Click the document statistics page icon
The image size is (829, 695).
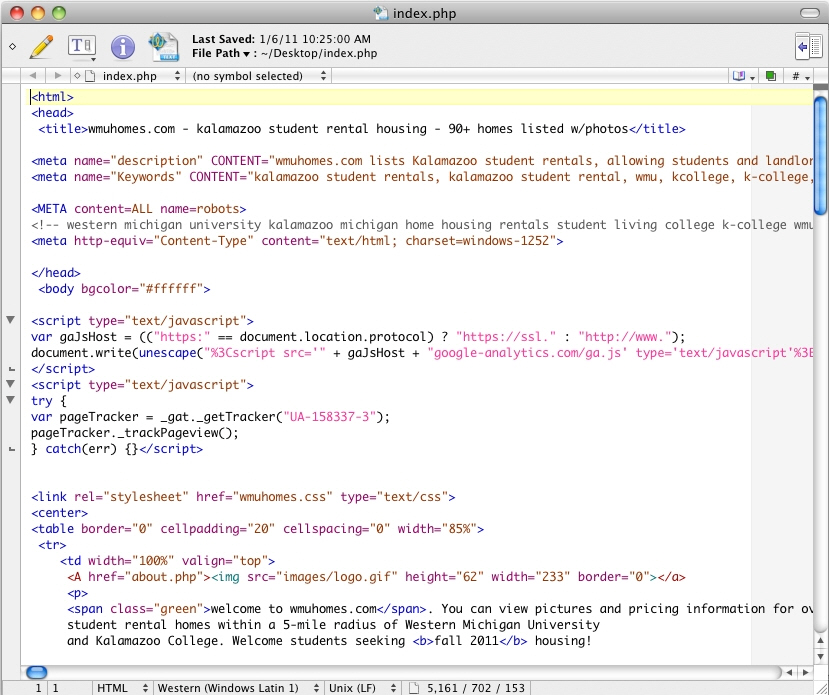(x=412, y=688)
